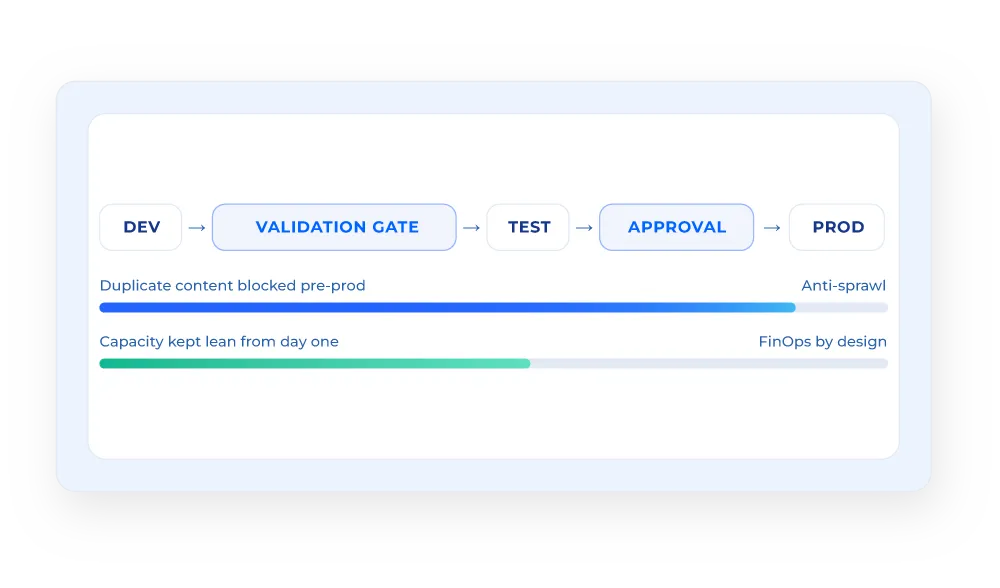Click the filled blue progress bar
Screen dimensions: 1000x588
pos(448,307)
